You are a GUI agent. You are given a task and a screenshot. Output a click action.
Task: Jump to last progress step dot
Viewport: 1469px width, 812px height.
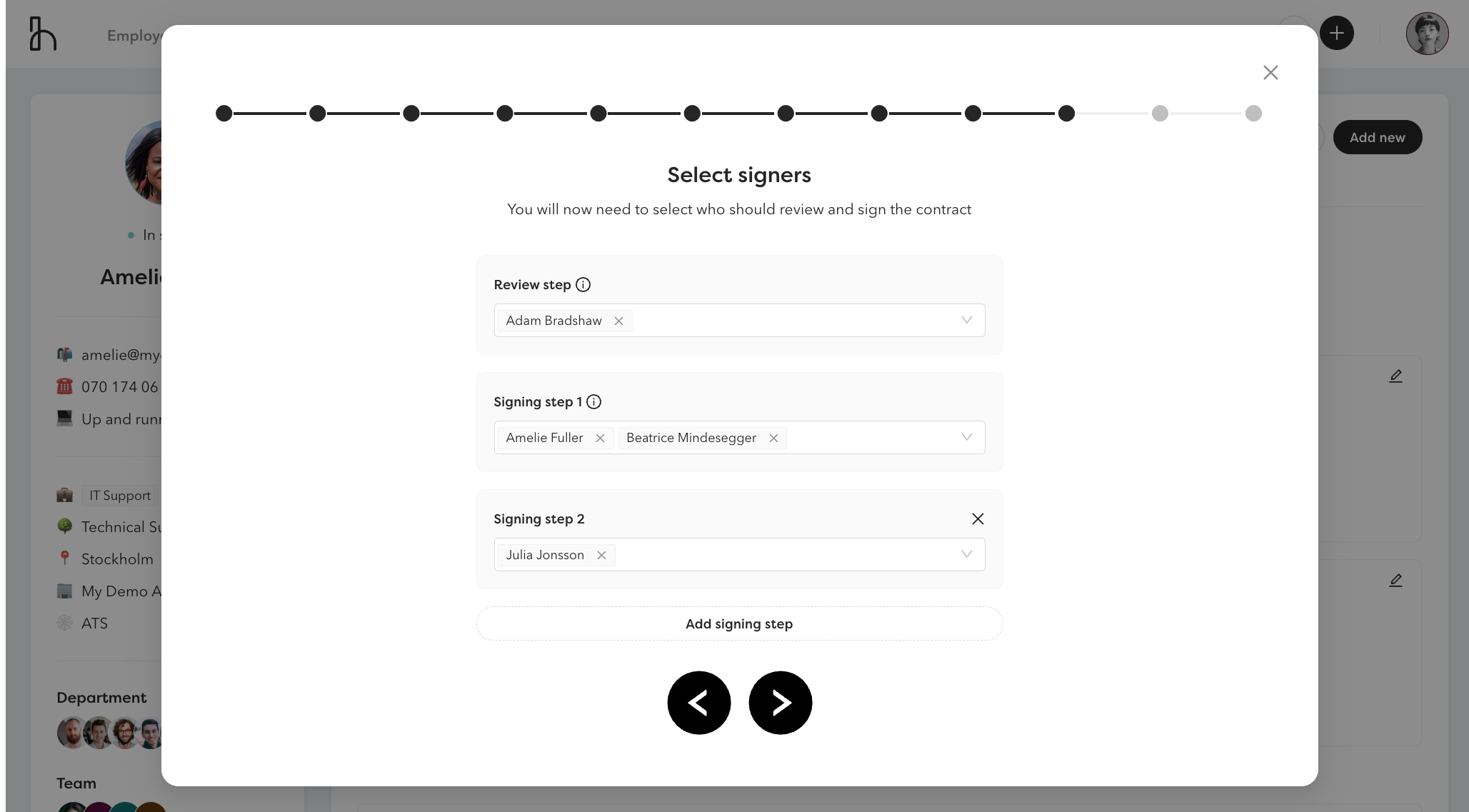tap(1253, 113)
